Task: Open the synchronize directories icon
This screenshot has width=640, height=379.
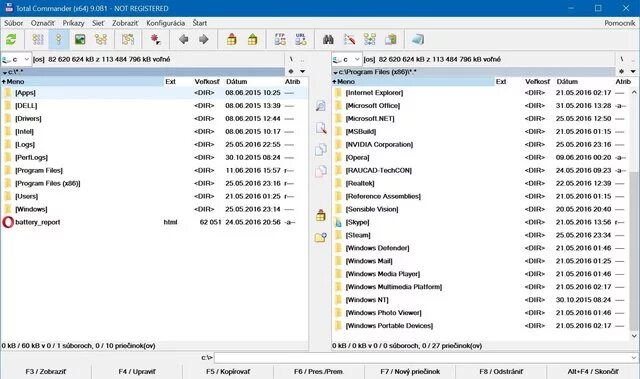Action: point(370,40)
